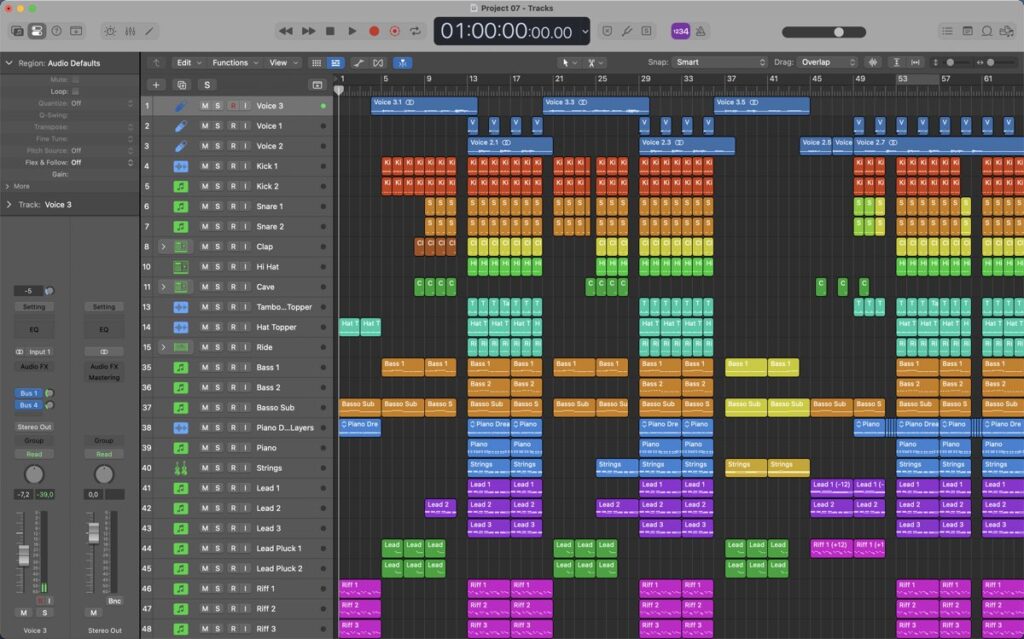
Task: Add a new track using the plus icon
Action: tap(156, 84)
